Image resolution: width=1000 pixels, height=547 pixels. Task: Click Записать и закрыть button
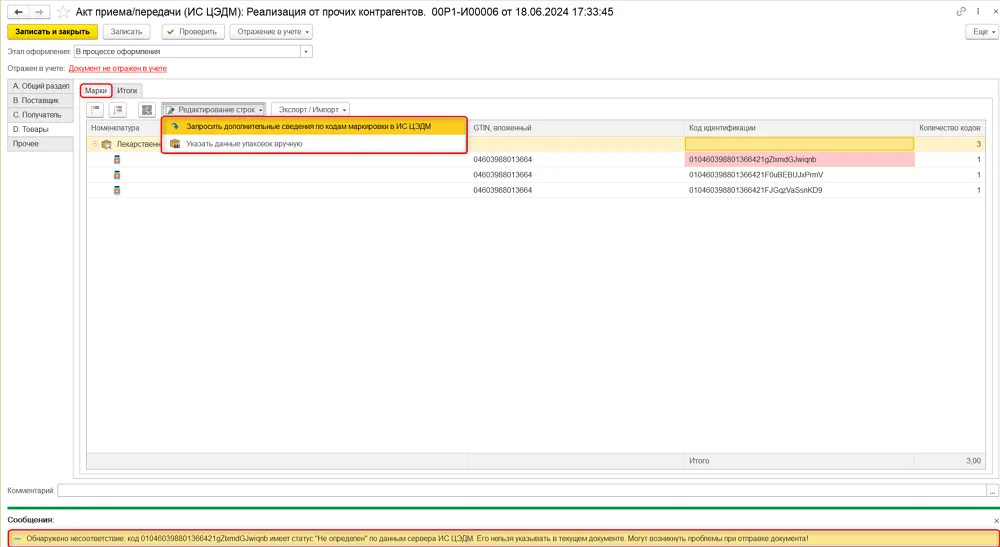point(52,31)
